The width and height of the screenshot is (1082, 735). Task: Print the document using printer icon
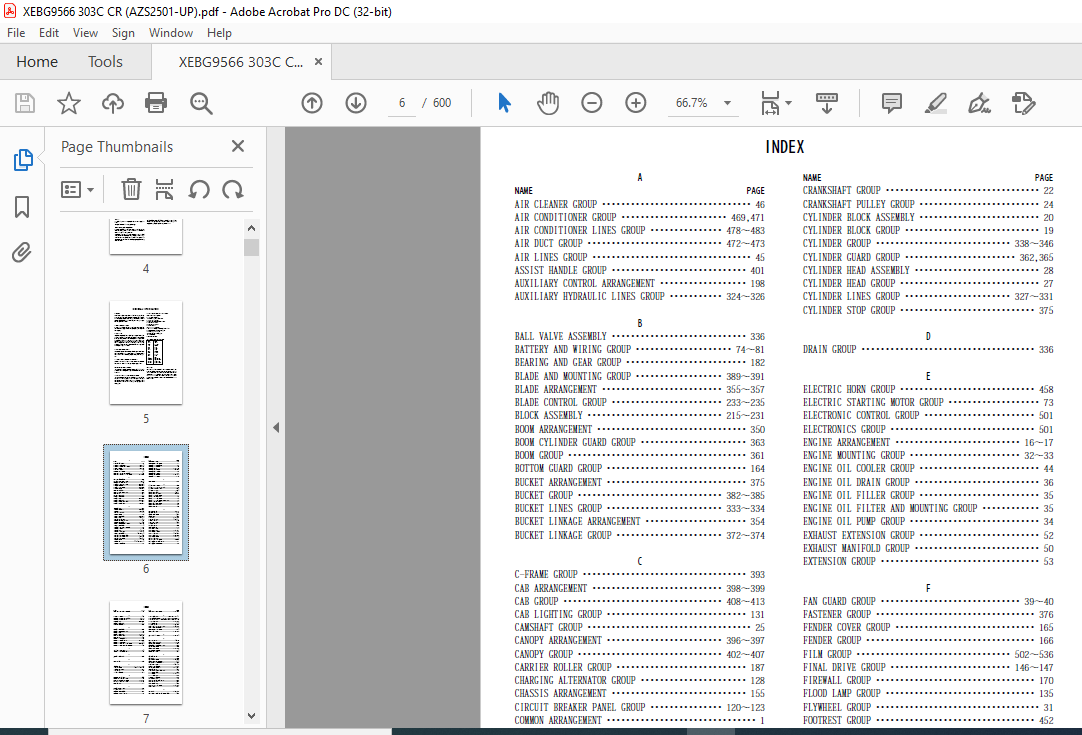156,104
